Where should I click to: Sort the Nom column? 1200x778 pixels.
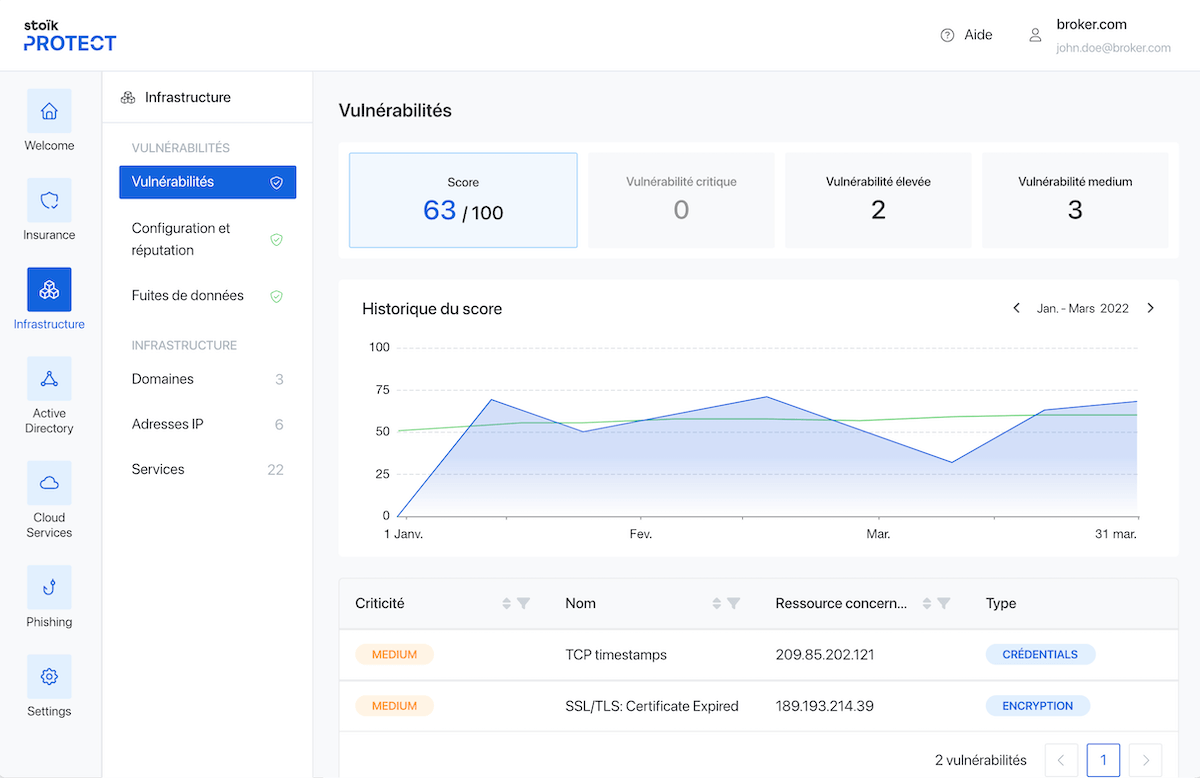[x=717, y=603]
